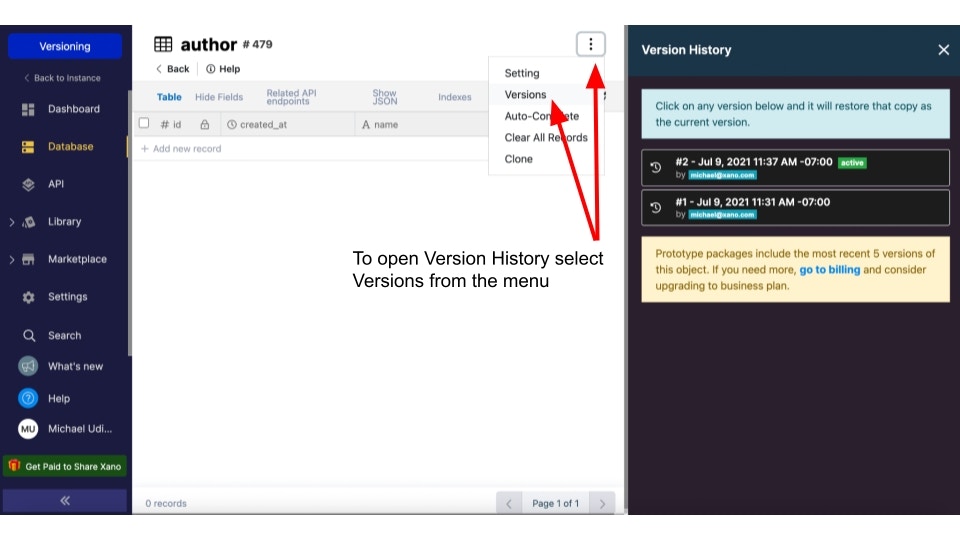This screenshot has height=540, width=960.
Task: Go to the next page arrow
Action: coord(602,503)
